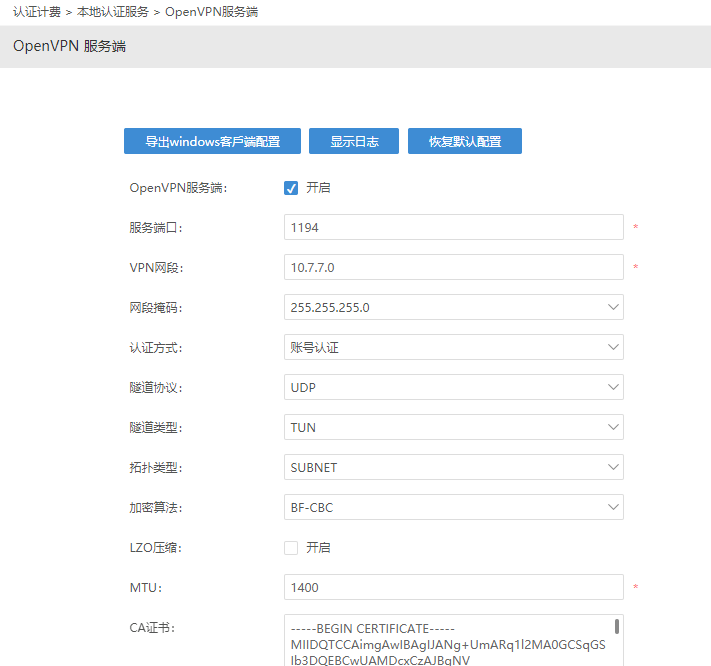Click the 加密算法: field label
Viewport: 711px width, 666px height.
[x=156, y=507]
